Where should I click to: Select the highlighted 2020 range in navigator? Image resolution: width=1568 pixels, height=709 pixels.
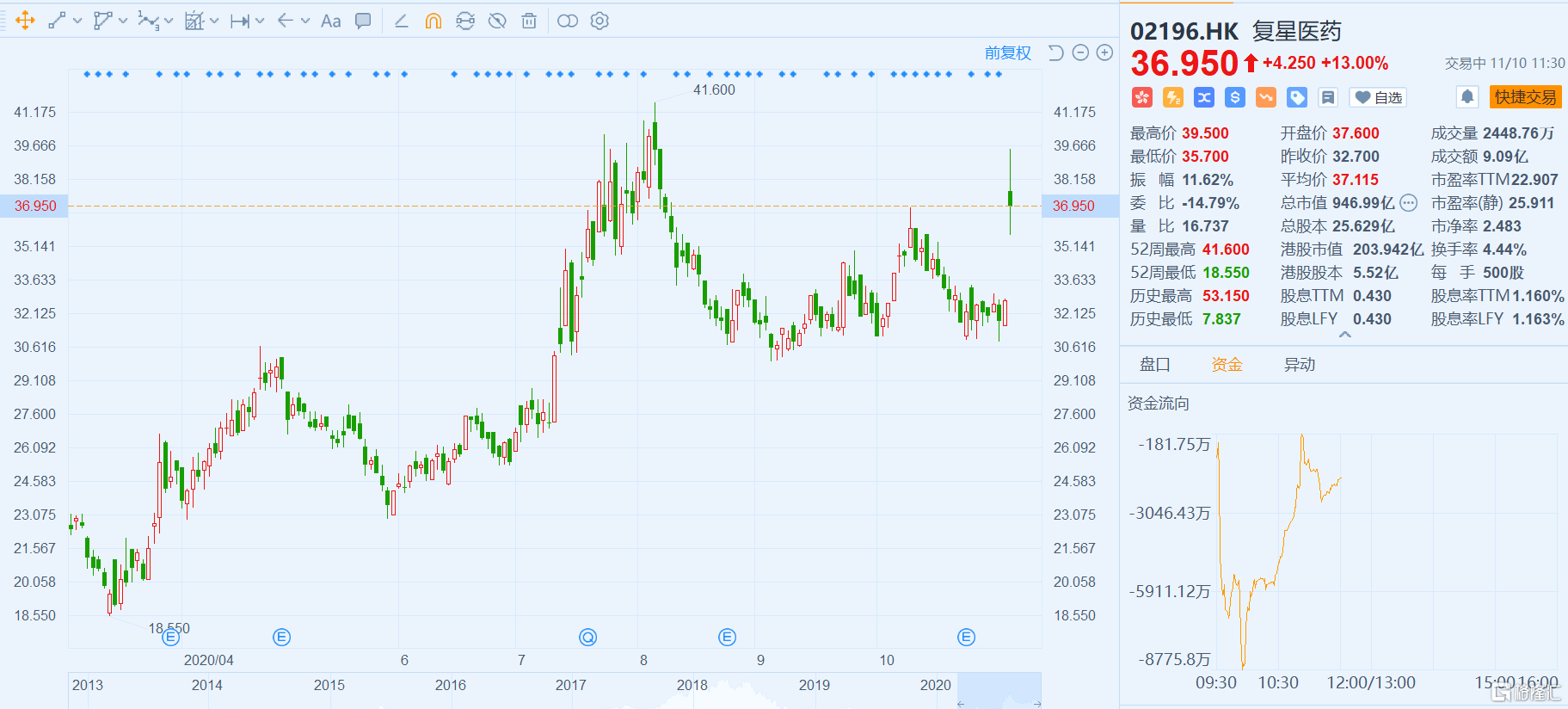click(999, 690)
